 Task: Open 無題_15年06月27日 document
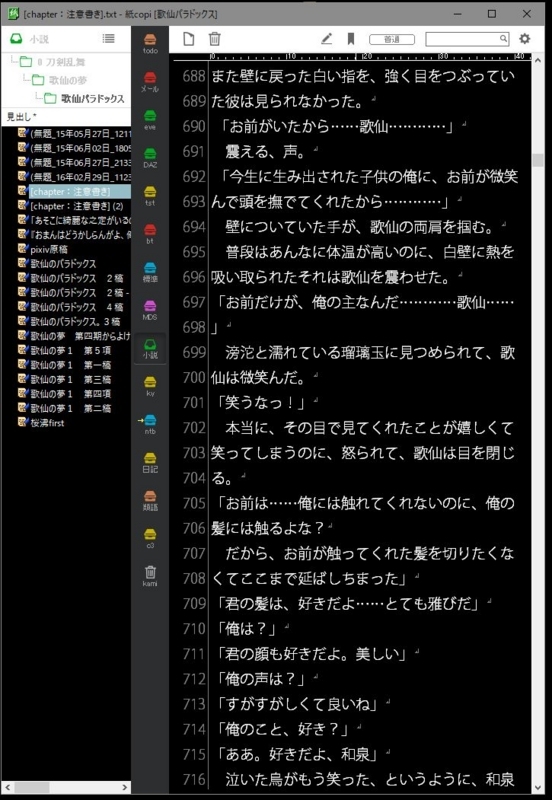(74, 162)
